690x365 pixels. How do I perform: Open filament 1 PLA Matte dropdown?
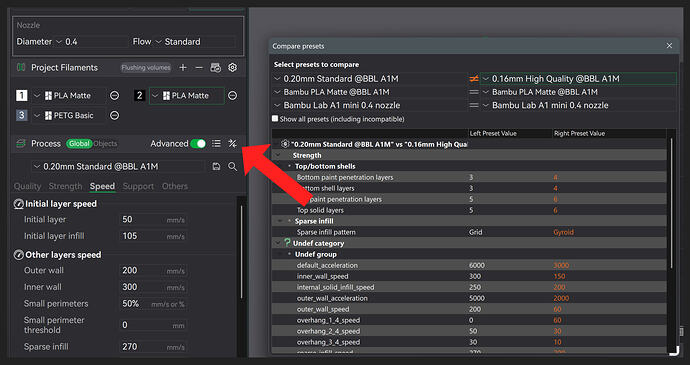(69, 96)
